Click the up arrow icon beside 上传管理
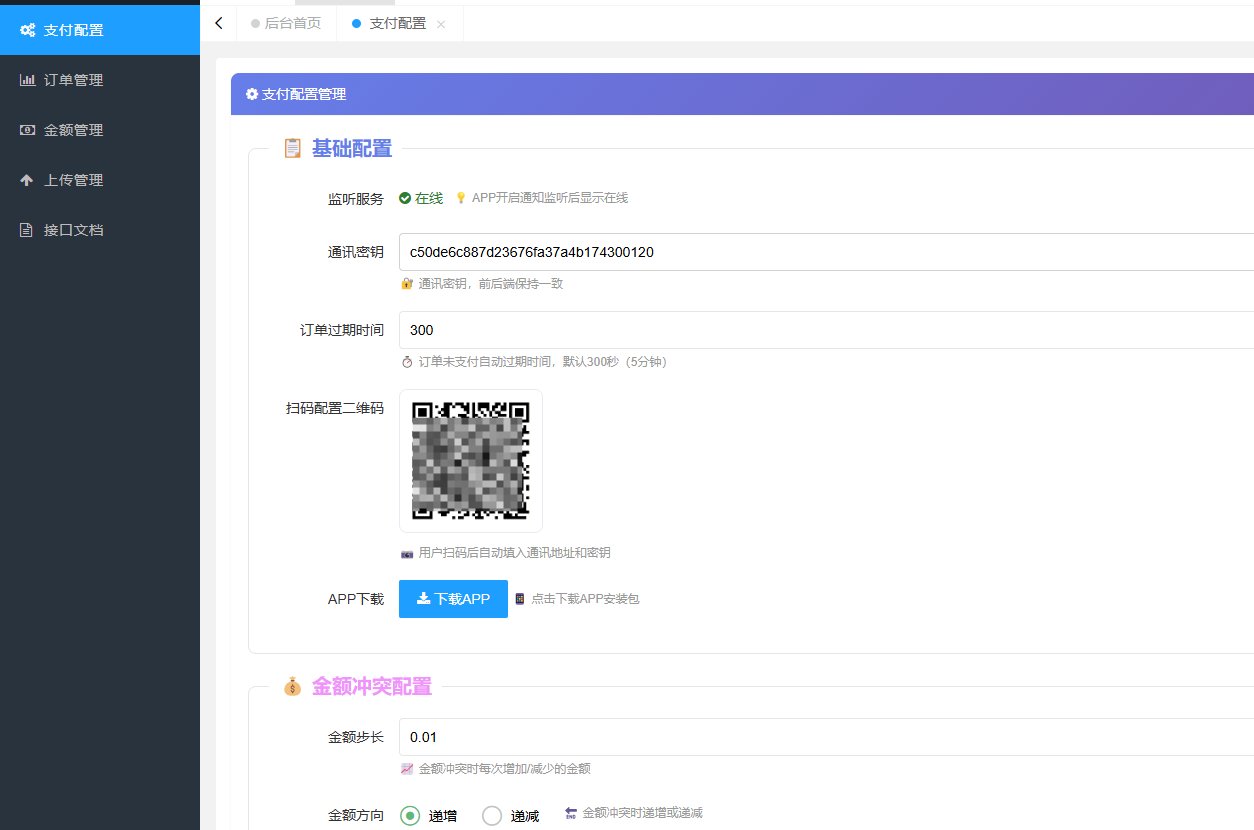 pyautogui.click(x=27, y=180)
